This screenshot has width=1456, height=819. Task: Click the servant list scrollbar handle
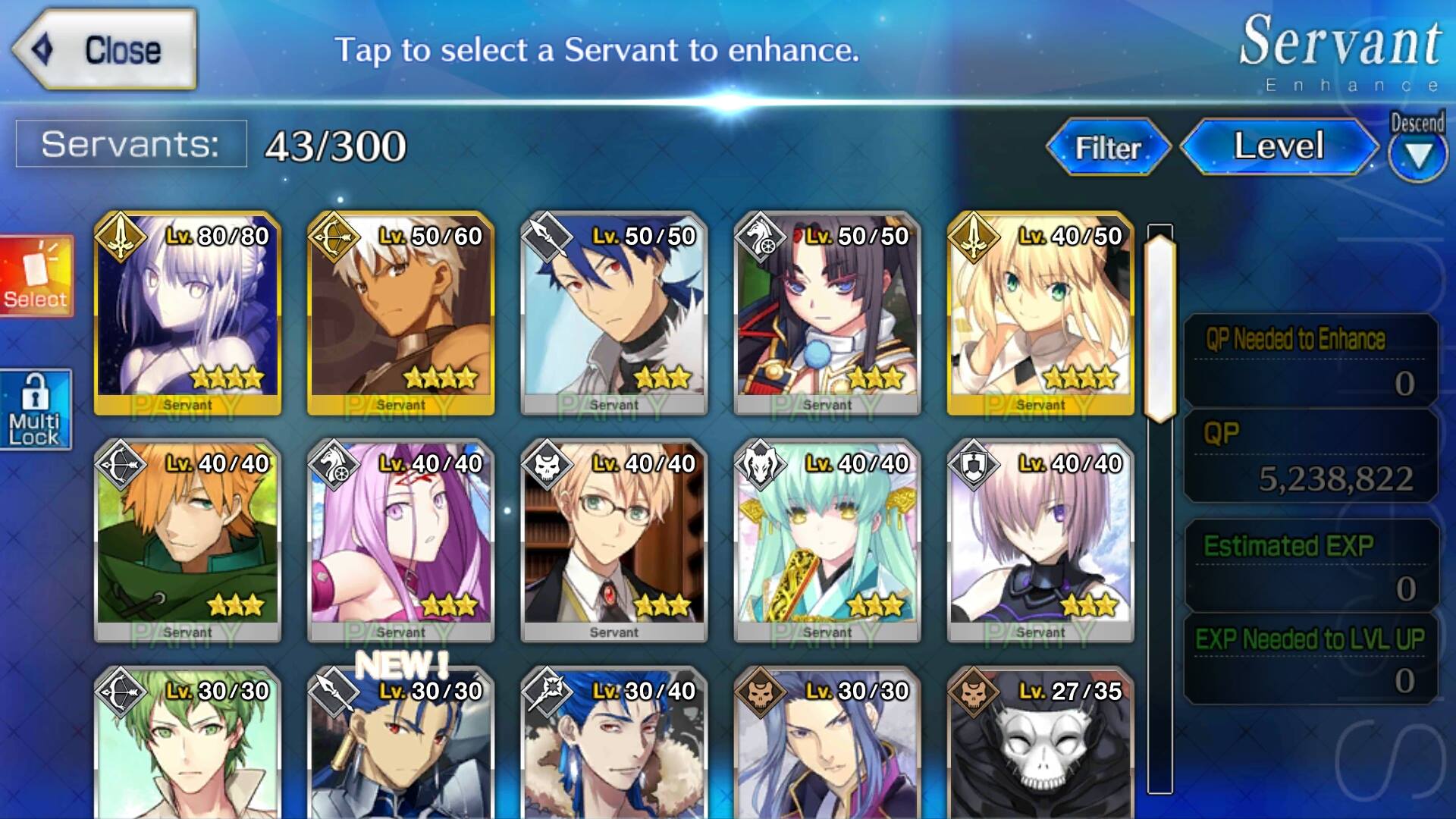point(1160,328)
